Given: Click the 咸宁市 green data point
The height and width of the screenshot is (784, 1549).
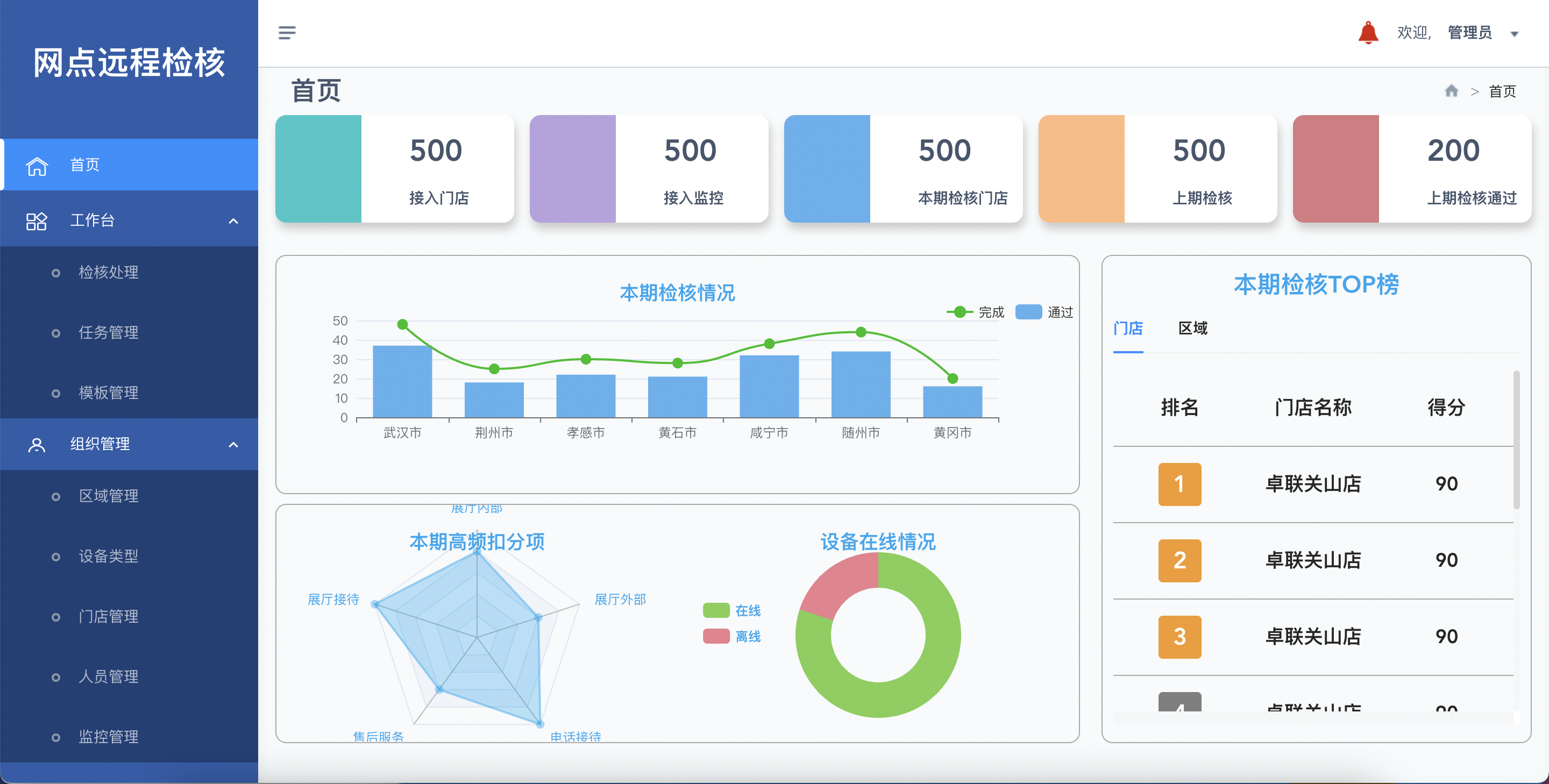Looking at the screenshot, I should pos(769,344).
